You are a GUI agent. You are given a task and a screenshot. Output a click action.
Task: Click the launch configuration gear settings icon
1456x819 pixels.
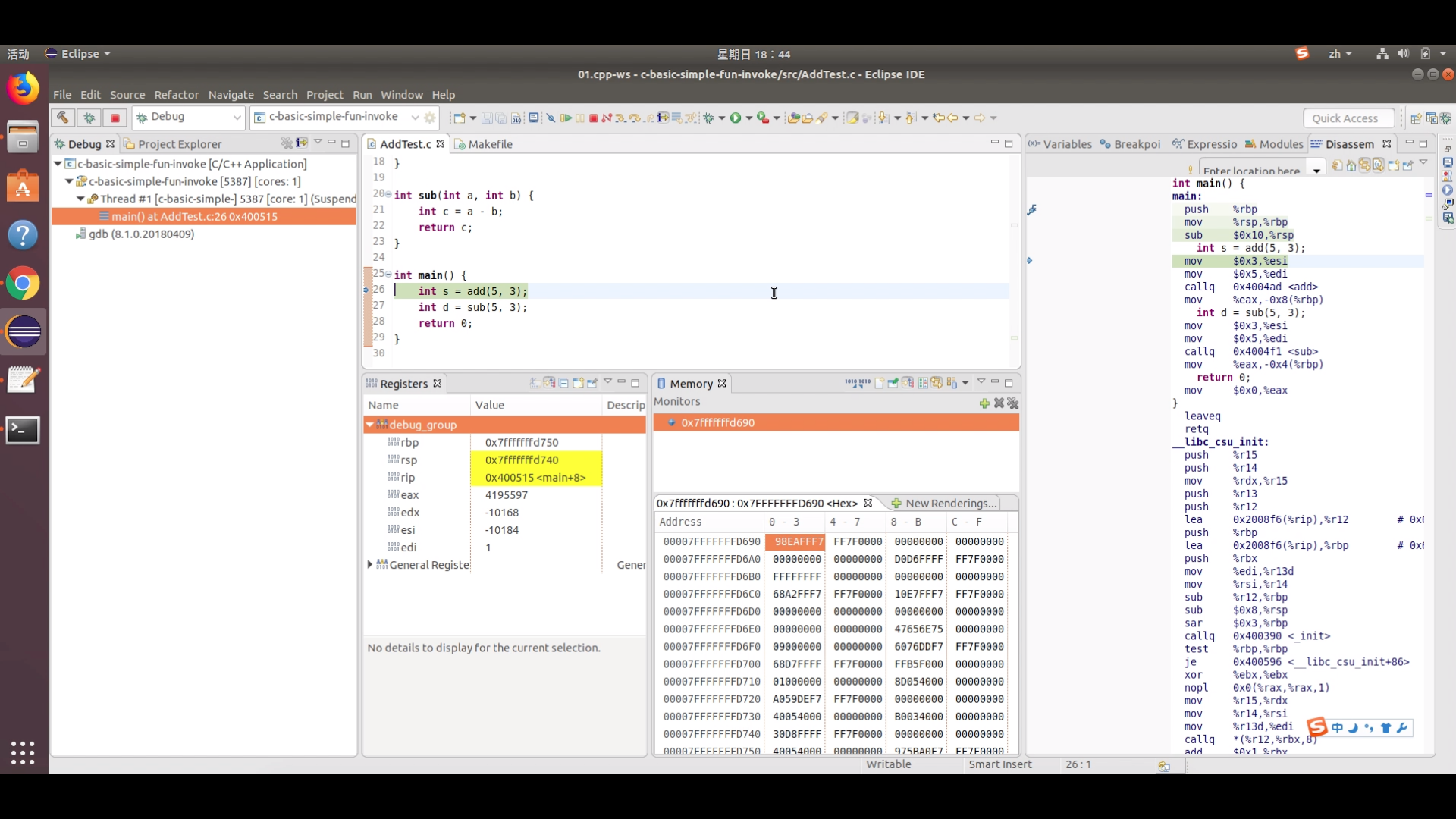pos(430,118)
